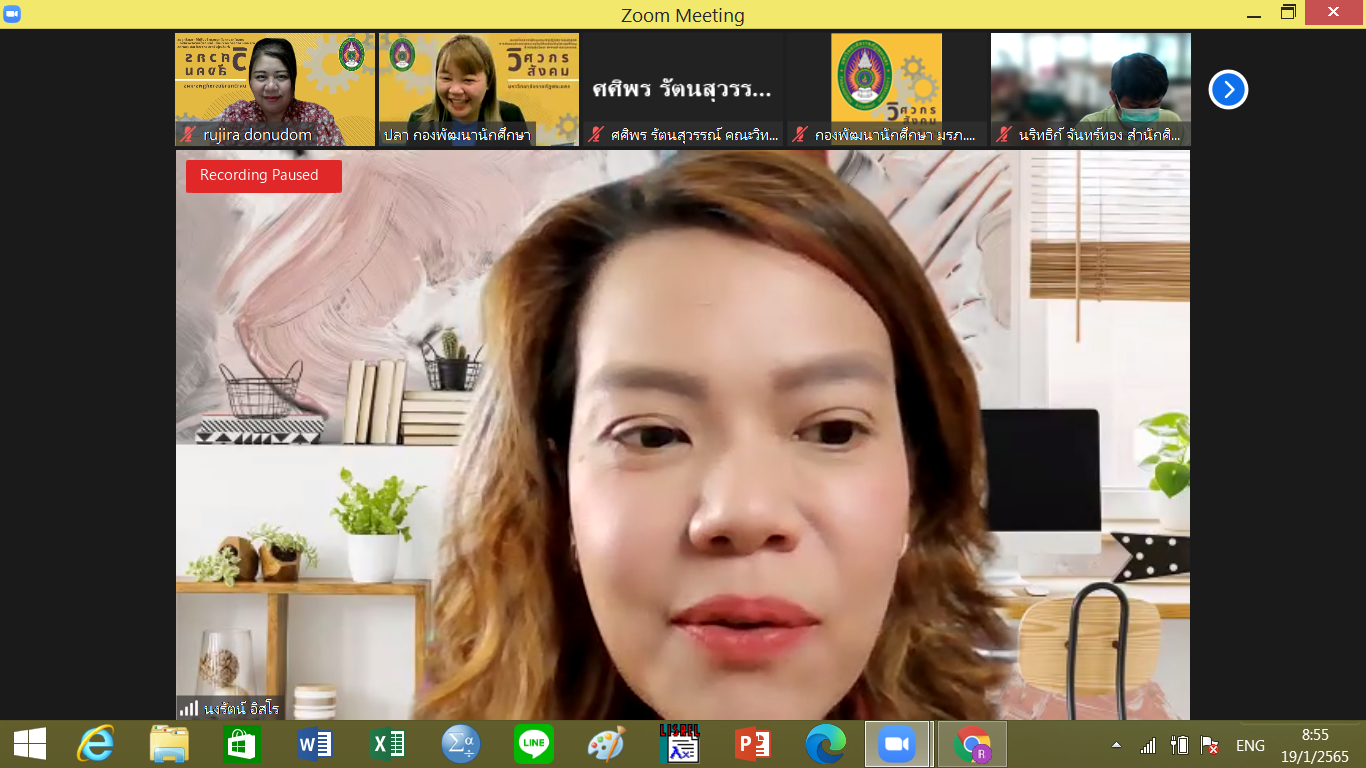
Task: Select rujira donudom's video thumbnail
Action: pos(275,90)
